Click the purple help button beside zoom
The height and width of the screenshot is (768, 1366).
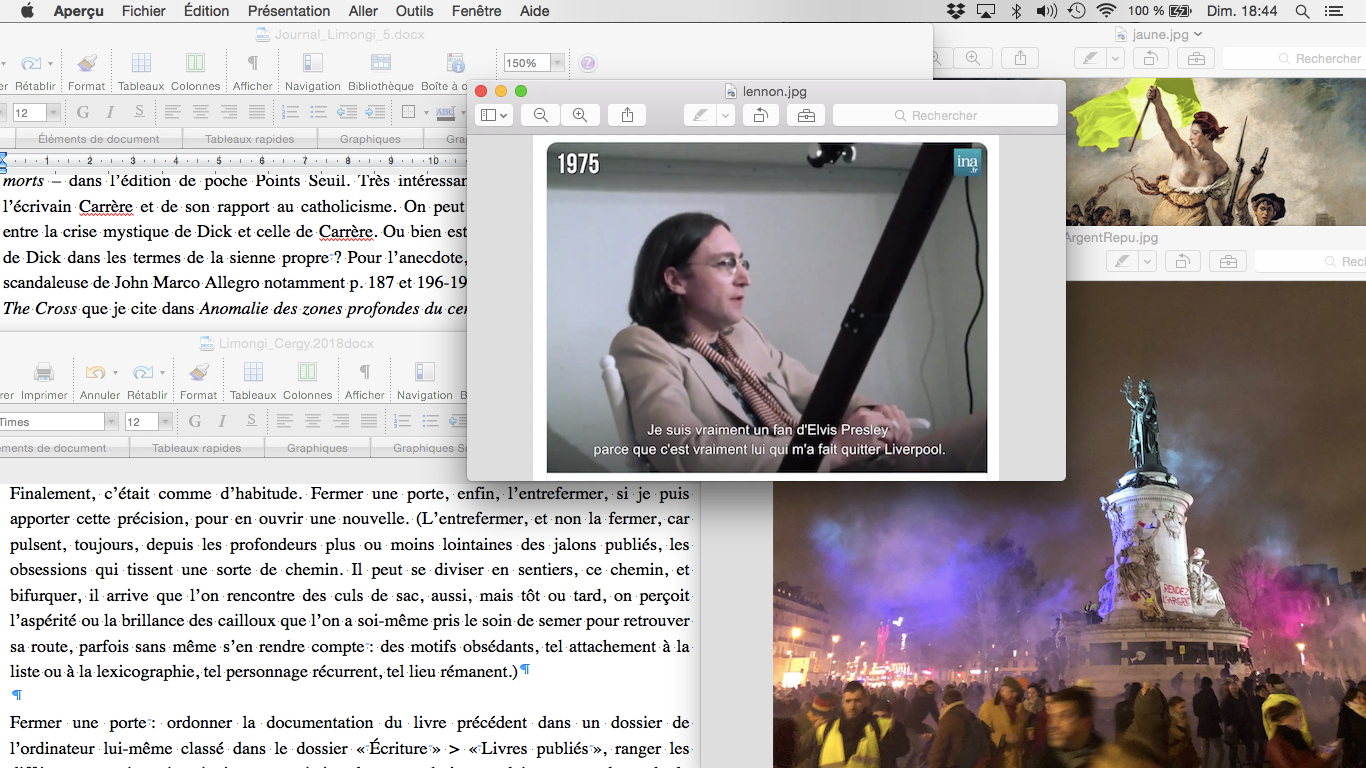[588, 63]
